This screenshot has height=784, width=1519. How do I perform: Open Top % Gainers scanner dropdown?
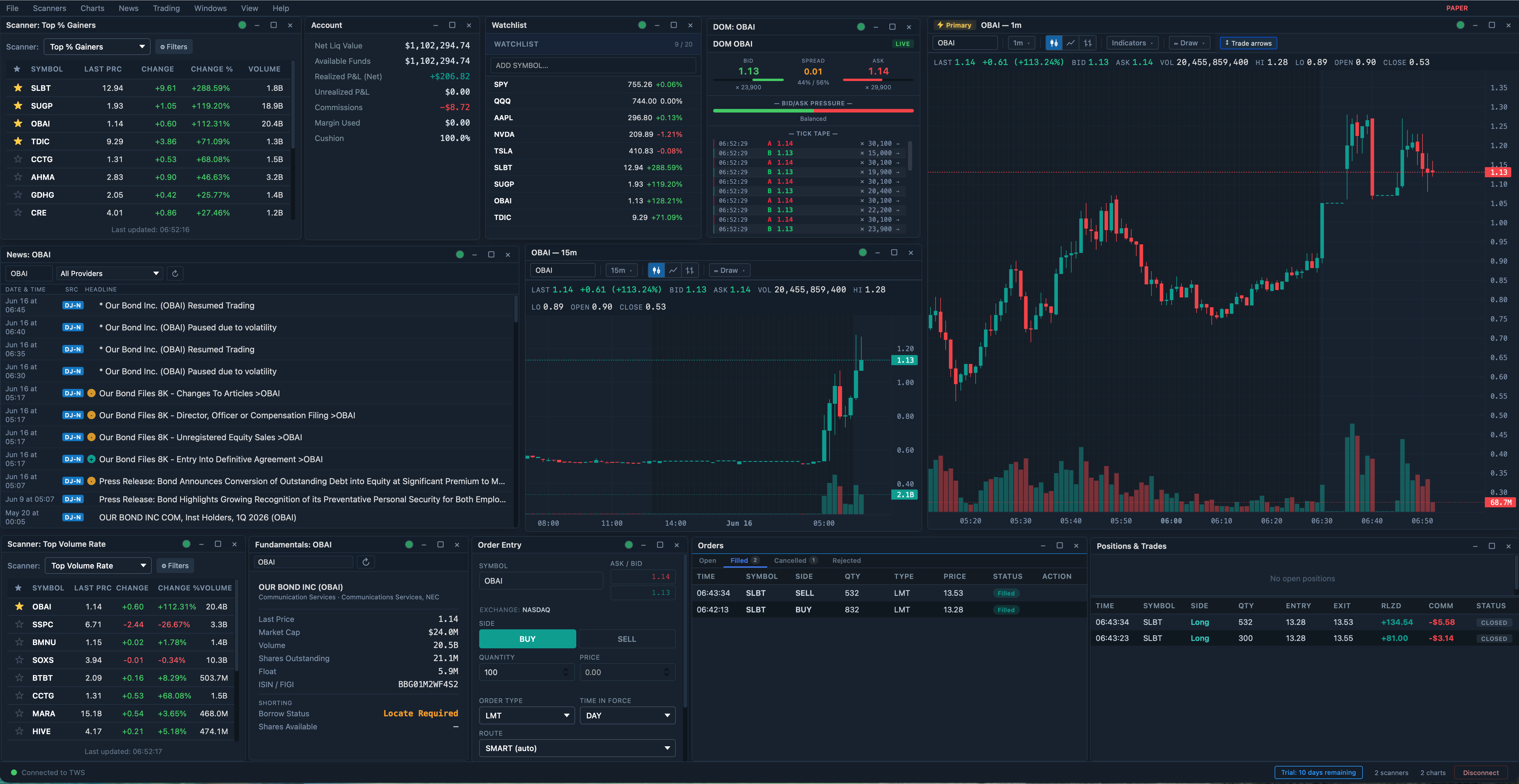pos(97,47)
